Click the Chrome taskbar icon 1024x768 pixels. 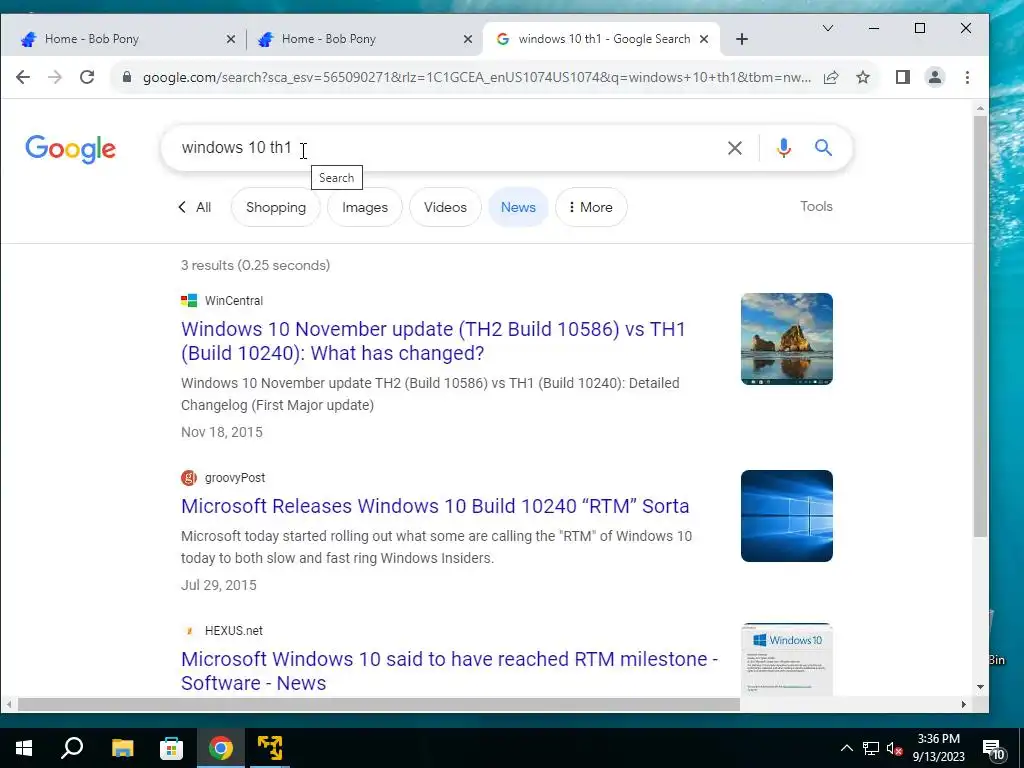click(221, 748)
